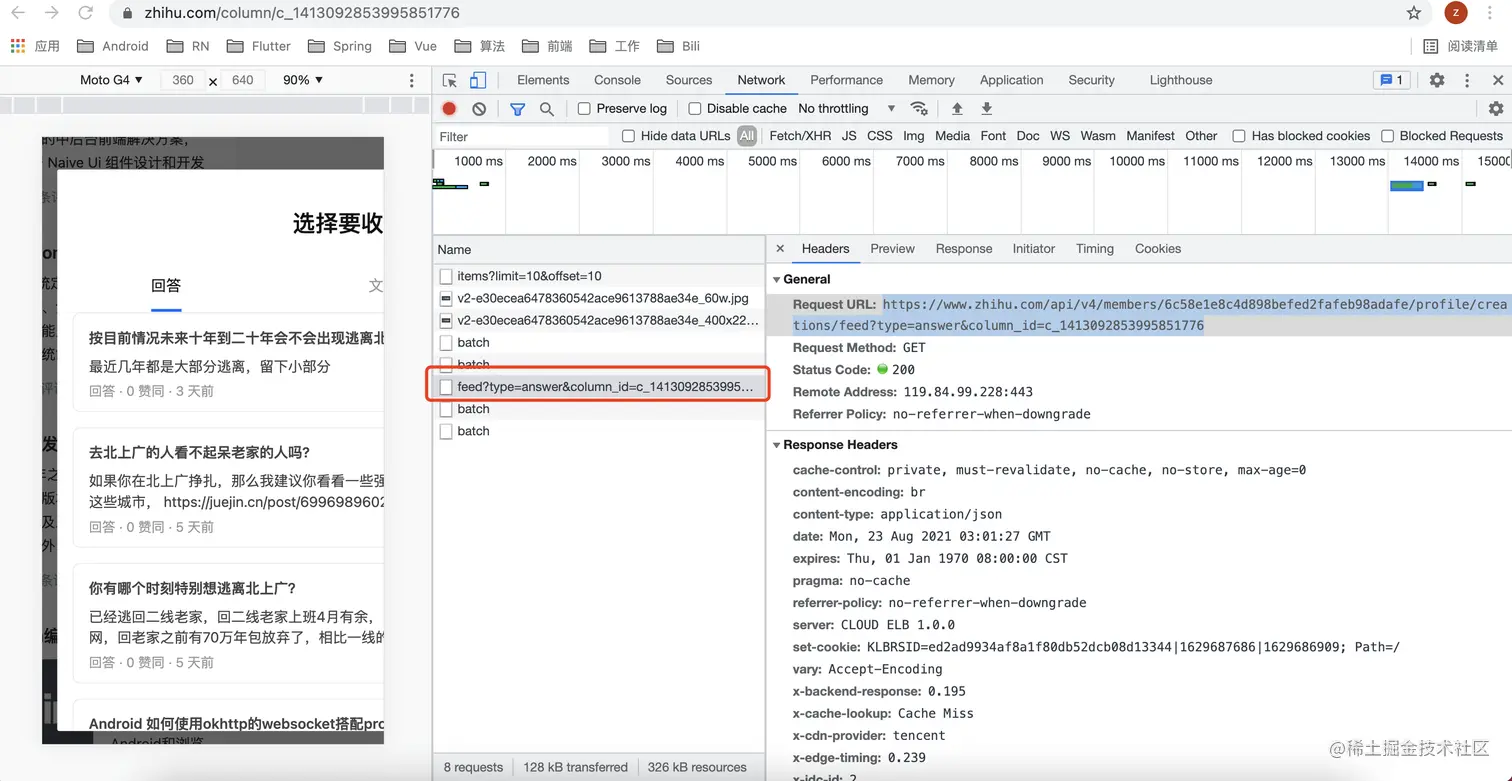Viewport: 1512px width, 781px height.
Task: Click the 回答 tab in page
Action: pyautogui.click(x=166, y=286)
